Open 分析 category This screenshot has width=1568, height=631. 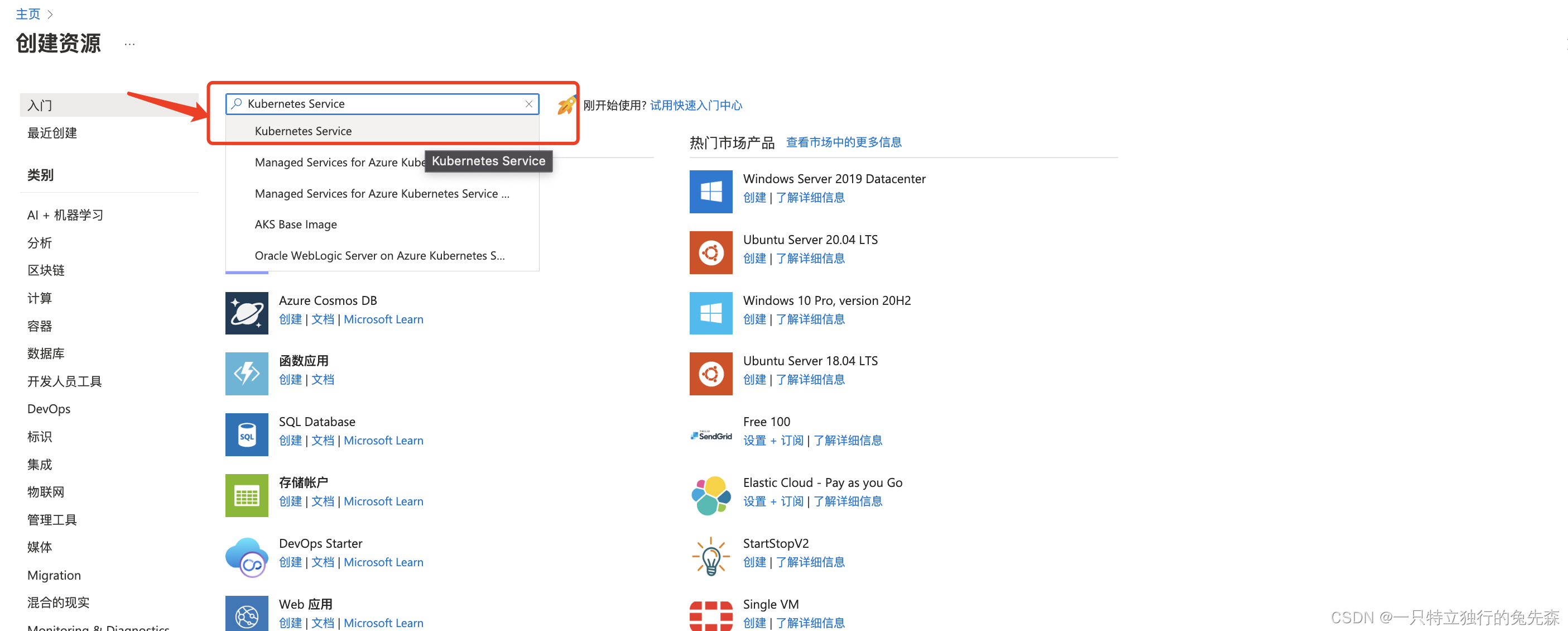(x=40, y=243)
